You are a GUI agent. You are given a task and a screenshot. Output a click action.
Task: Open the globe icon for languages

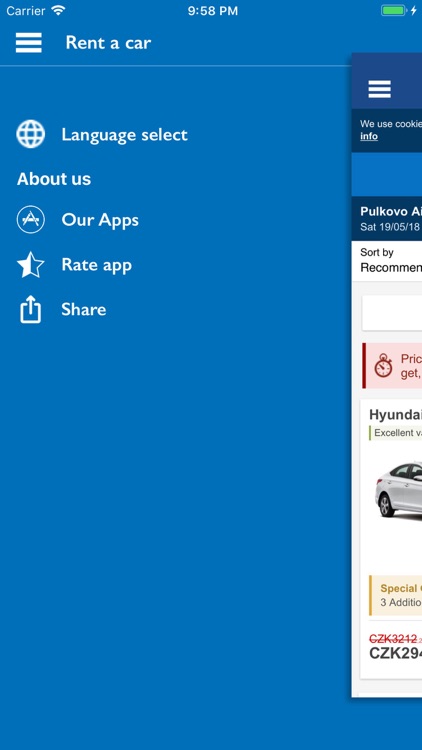pyautogui.click(x=31, y=134)
